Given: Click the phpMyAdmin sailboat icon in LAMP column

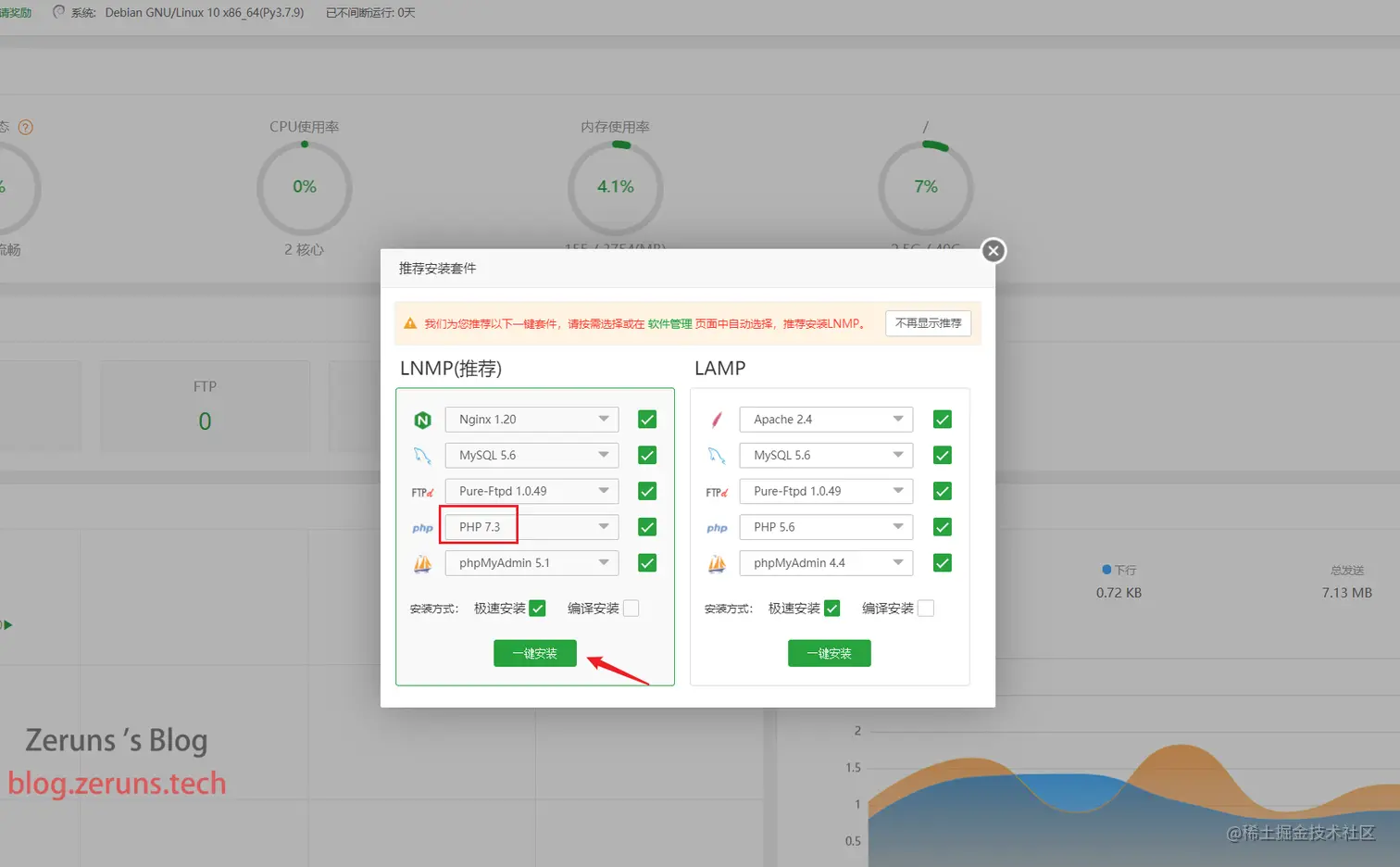Looking at the screenshot, I should click(717, 563).
